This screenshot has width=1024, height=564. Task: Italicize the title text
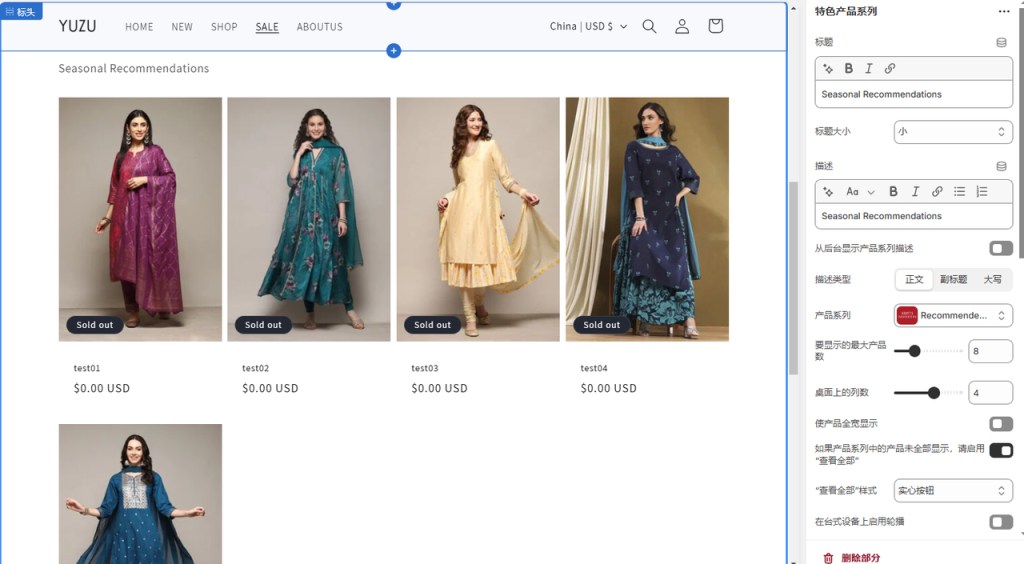869,69
